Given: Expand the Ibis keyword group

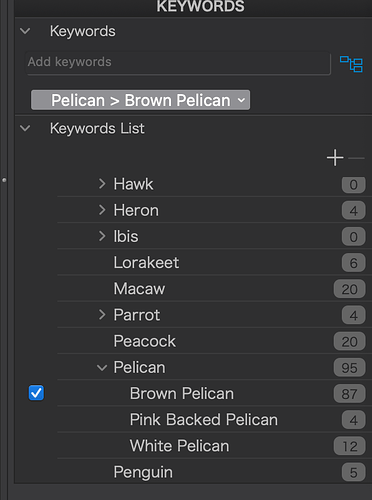Looking at the screenshot, I should tap(102, 236).
